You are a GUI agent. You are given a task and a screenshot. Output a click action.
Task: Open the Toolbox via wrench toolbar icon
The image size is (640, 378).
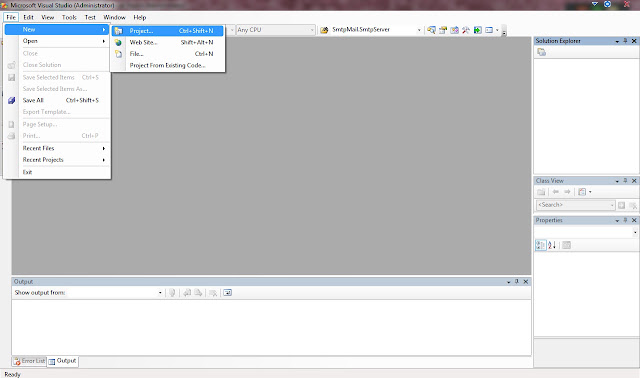coord(466,30)
